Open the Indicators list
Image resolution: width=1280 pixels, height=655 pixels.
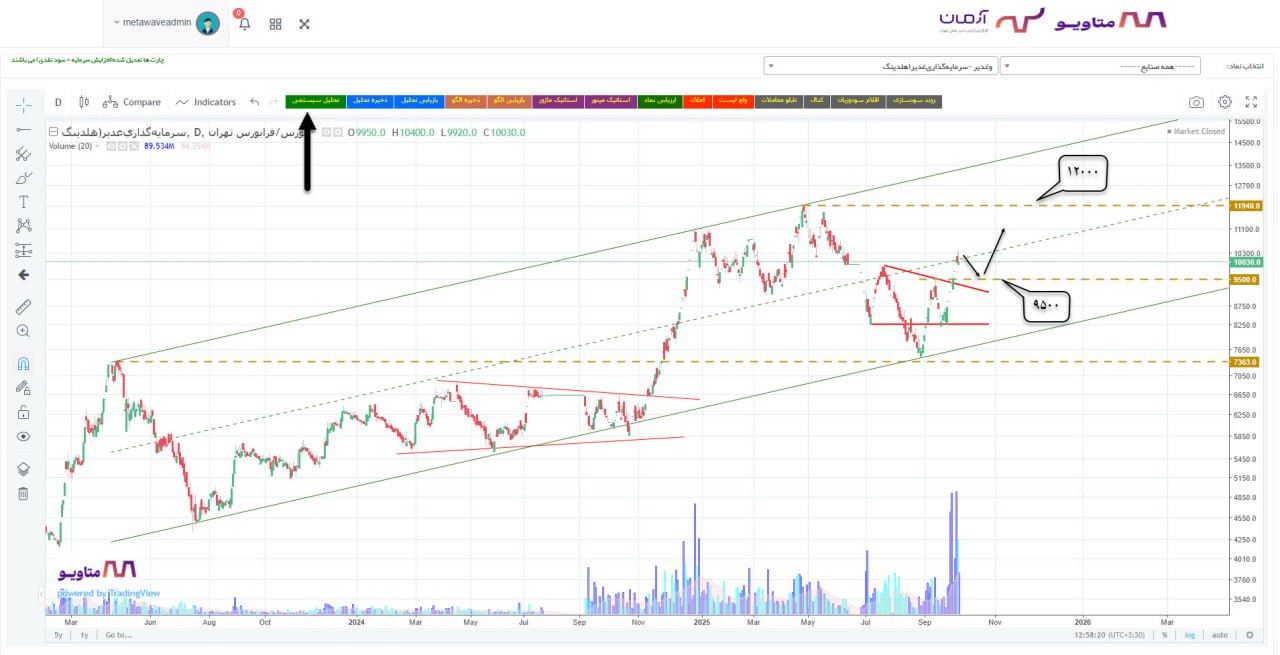[x=206, y=102]
